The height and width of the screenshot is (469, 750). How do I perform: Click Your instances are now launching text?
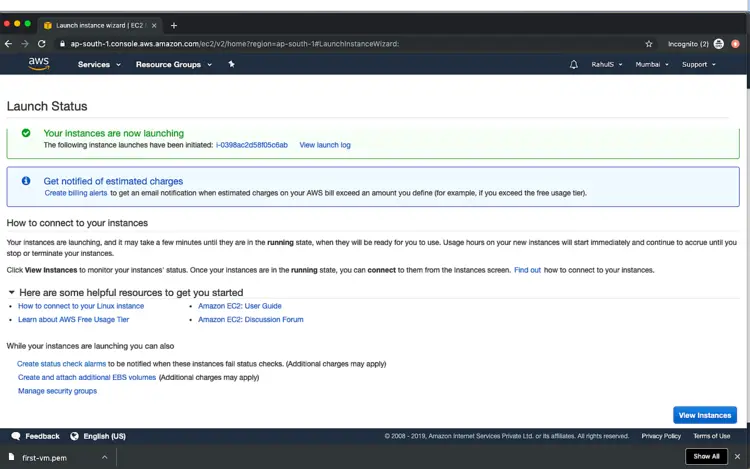(114, 133)
